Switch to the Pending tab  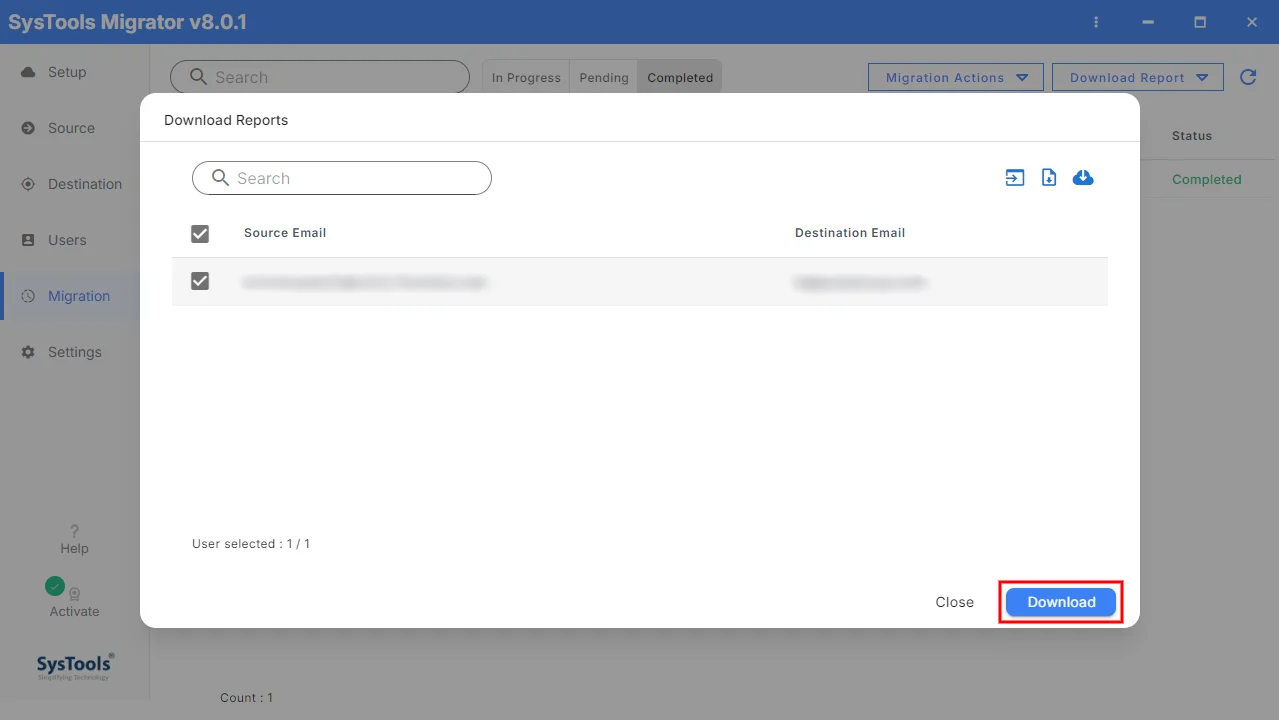[604, 77]
